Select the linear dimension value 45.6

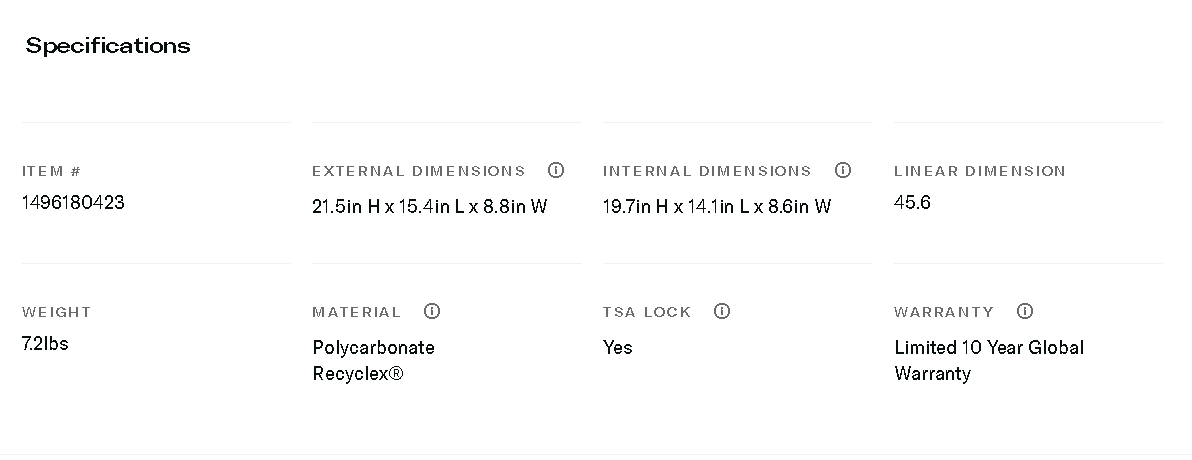click(912, 203)
